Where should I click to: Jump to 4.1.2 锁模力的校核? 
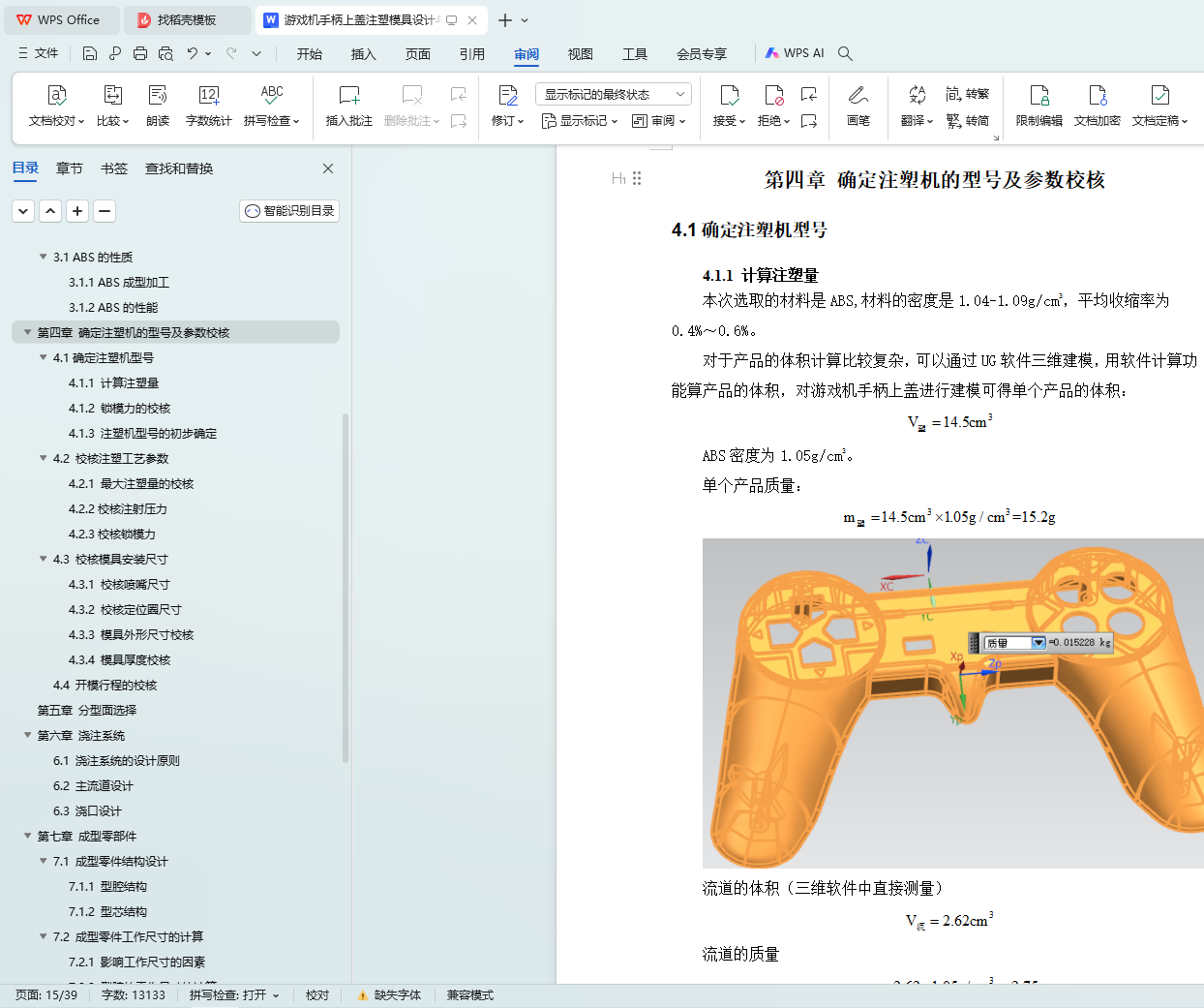119,408
